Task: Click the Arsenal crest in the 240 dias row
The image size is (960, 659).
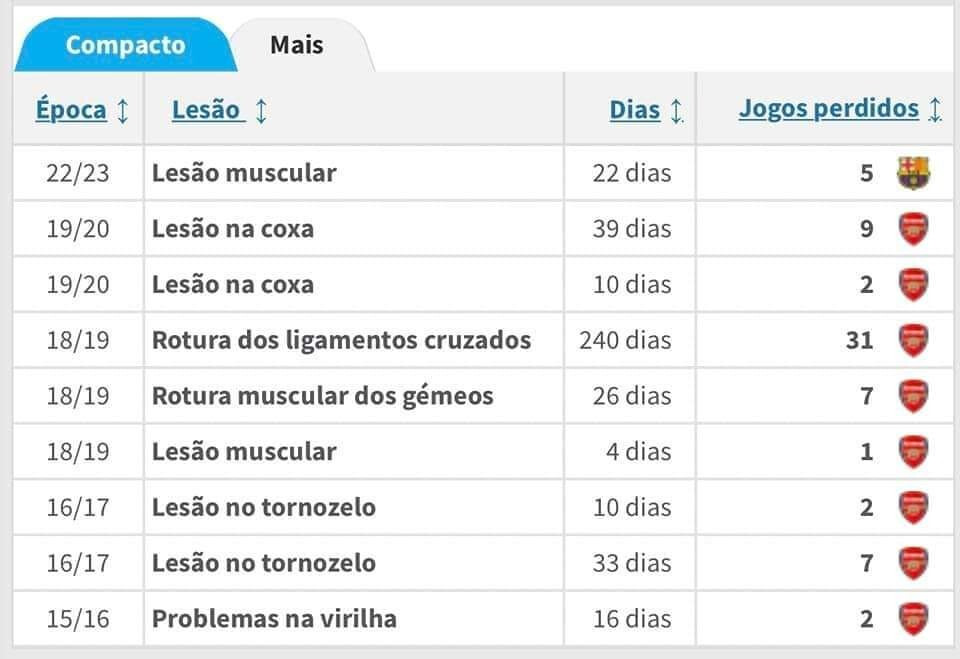Action: pyautogui.click(x=913, y=340)
